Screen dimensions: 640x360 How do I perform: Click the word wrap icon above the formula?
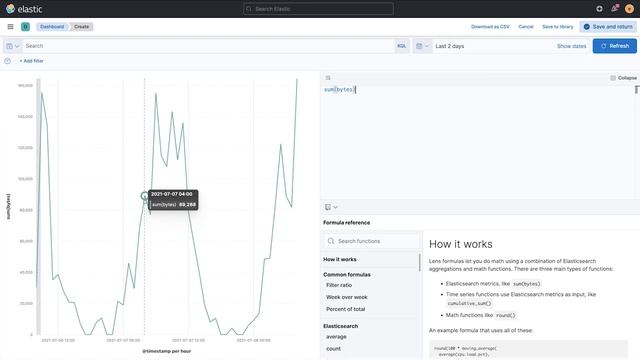[x=328, y=78]
